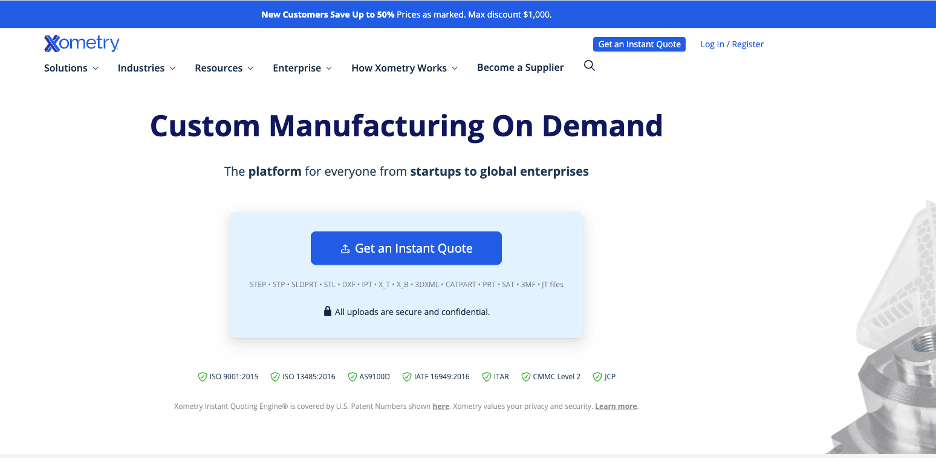Click the Xometry logo

82,44
